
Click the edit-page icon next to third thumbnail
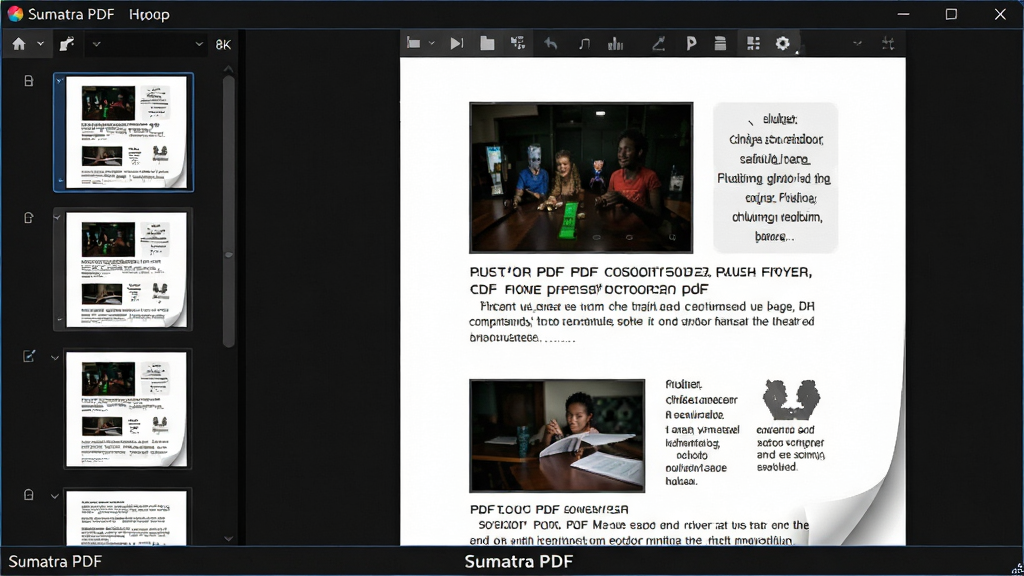29,356
